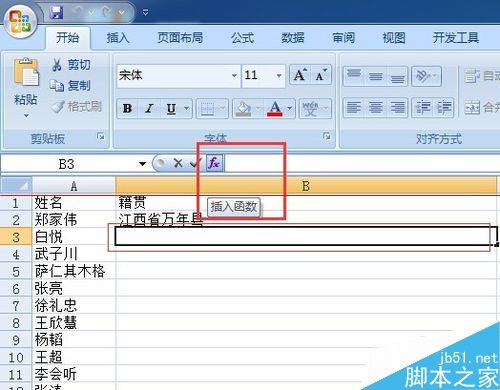Save the workbook from quick access
The width and height of the screenshot is (500, 390).
point(57,12)
